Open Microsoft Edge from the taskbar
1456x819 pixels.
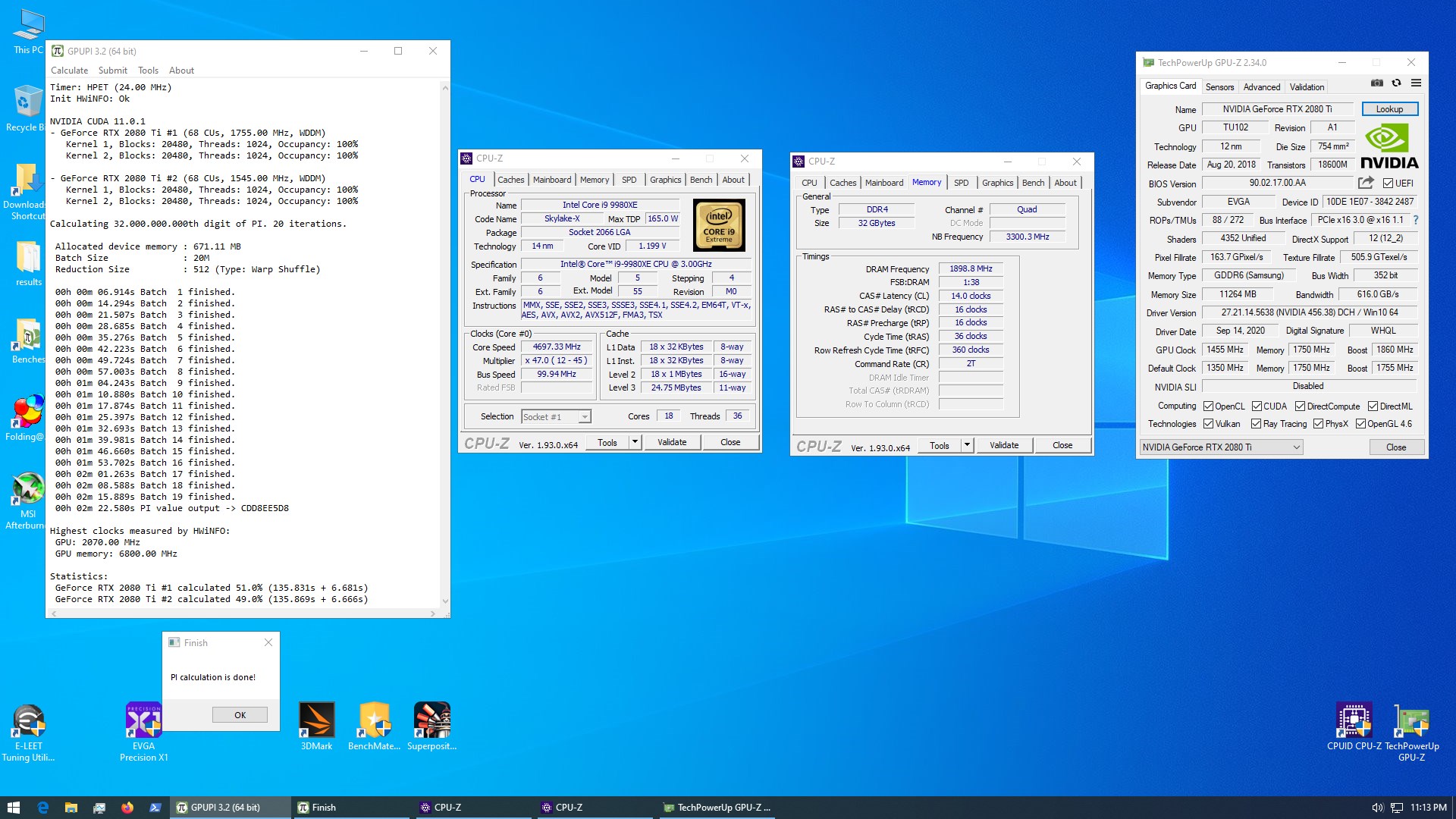pyautogui.click(x=42, y=808)
